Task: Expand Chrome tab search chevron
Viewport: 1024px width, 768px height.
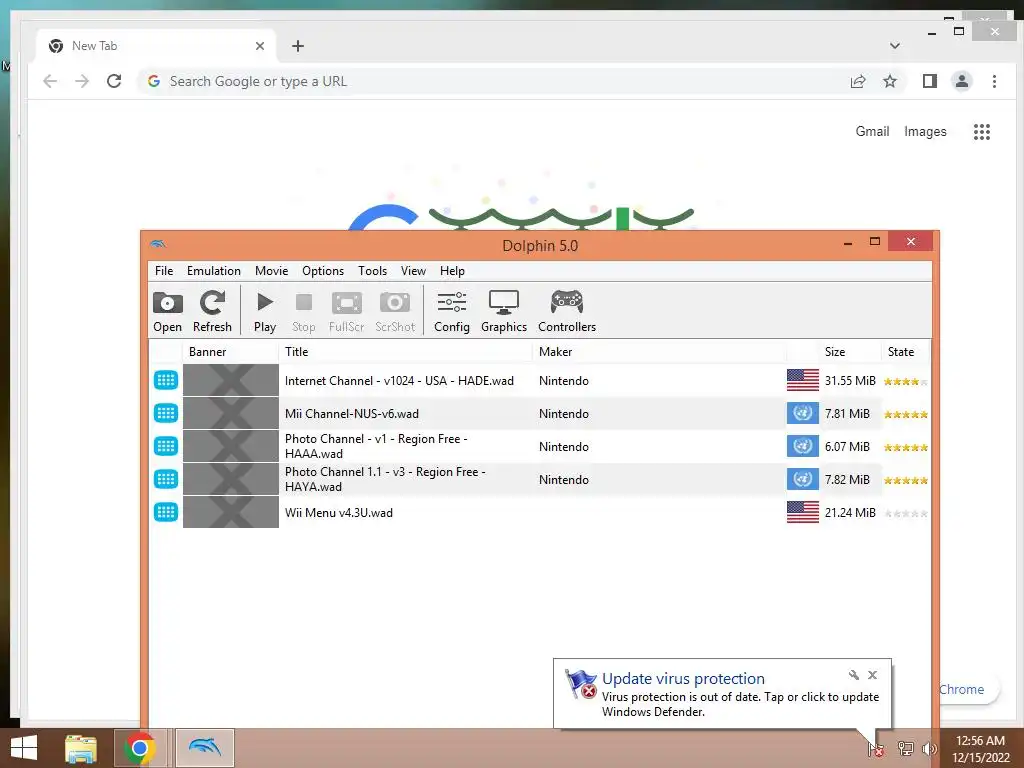Action: (895, 46)
